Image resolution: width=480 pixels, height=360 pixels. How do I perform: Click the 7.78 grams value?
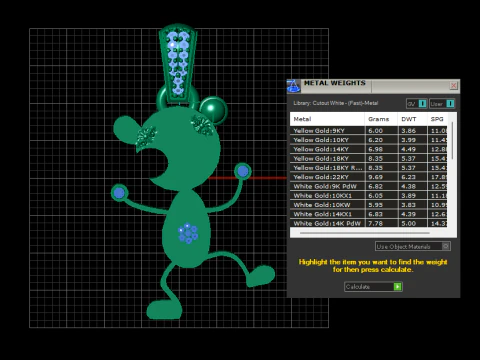coord(375,223)
